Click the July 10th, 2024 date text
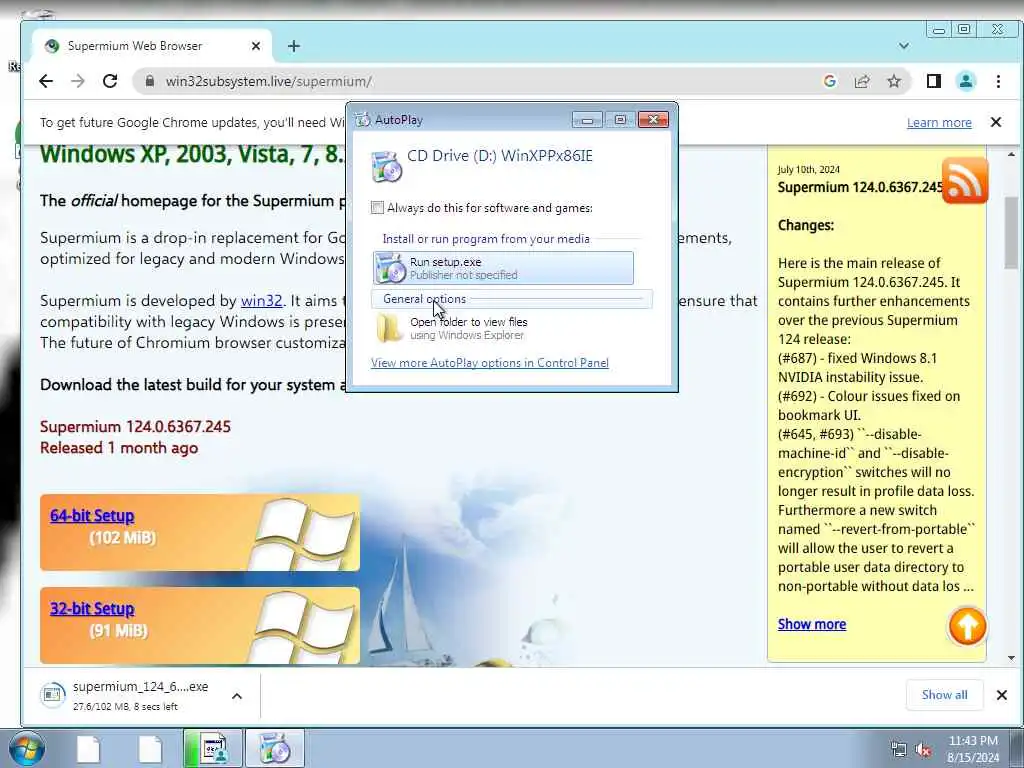 [808, 169]
